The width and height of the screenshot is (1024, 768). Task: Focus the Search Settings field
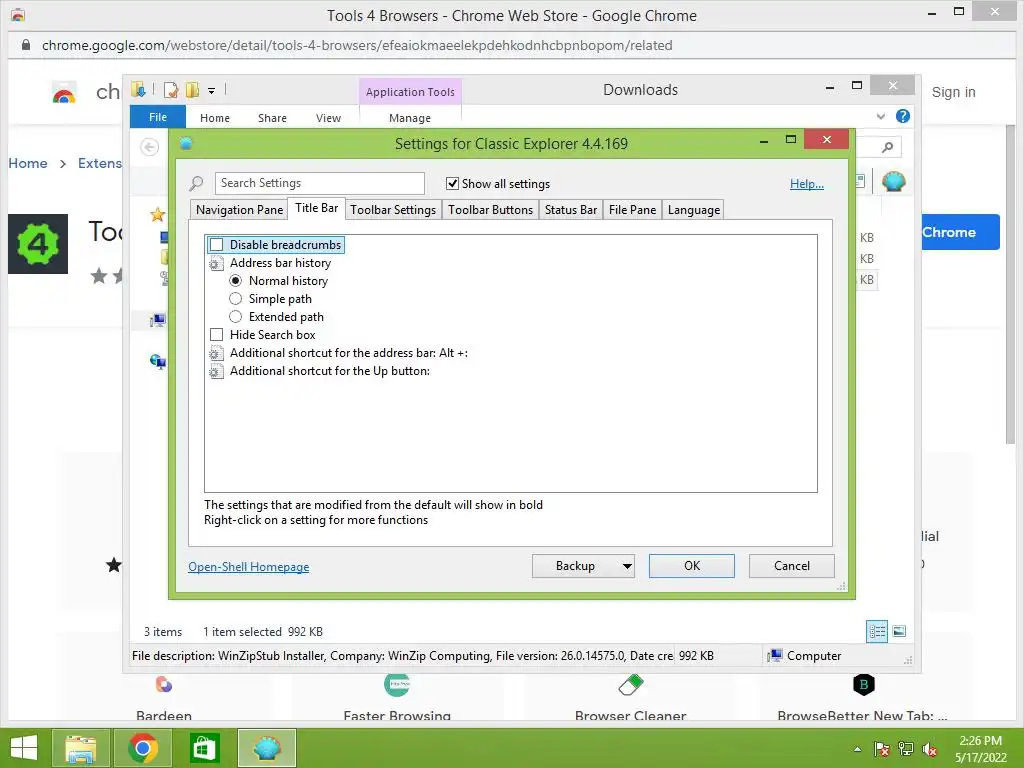pos(319,183)
